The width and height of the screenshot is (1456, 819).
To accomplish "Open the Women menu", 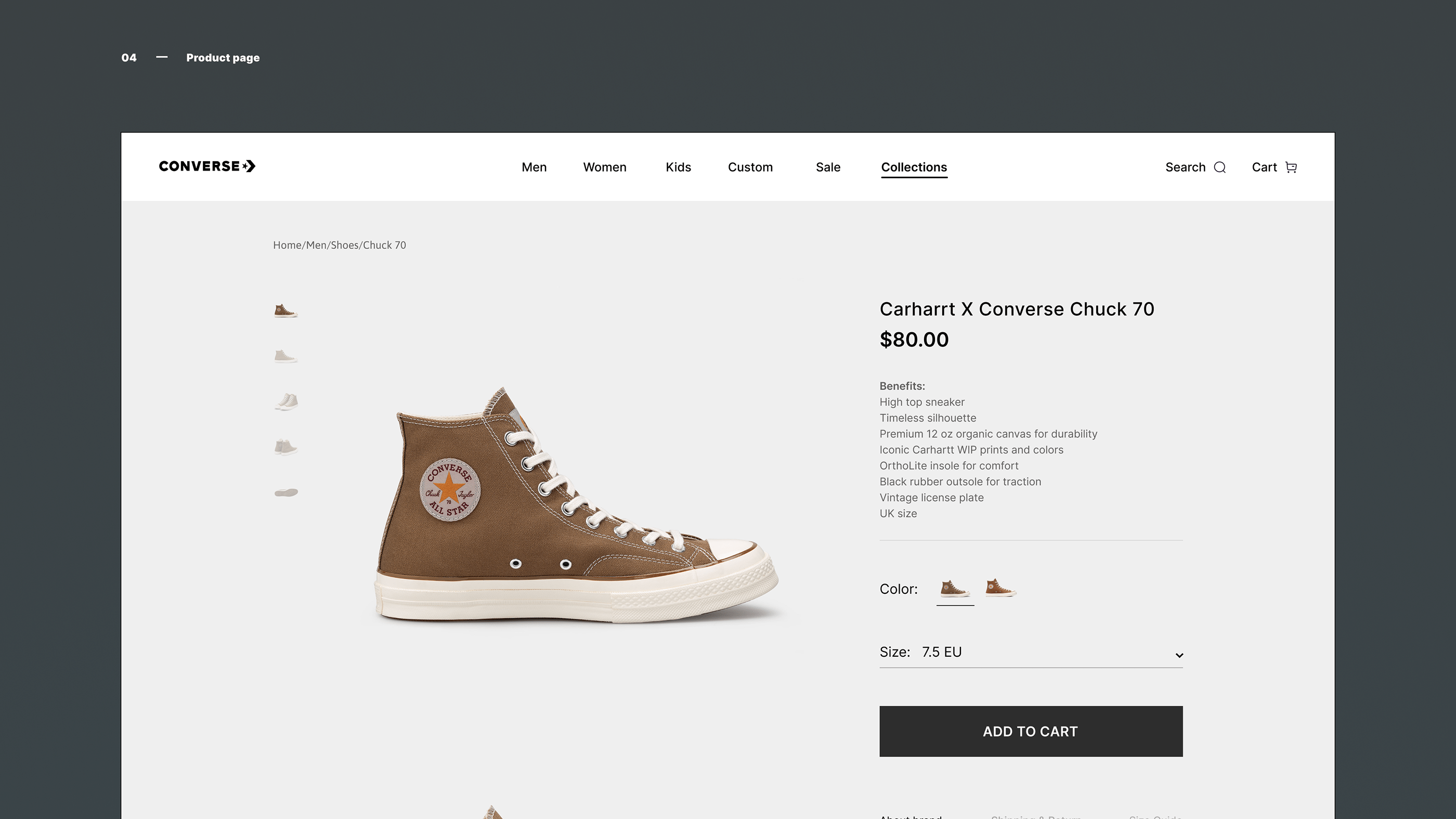I will 604,167.
